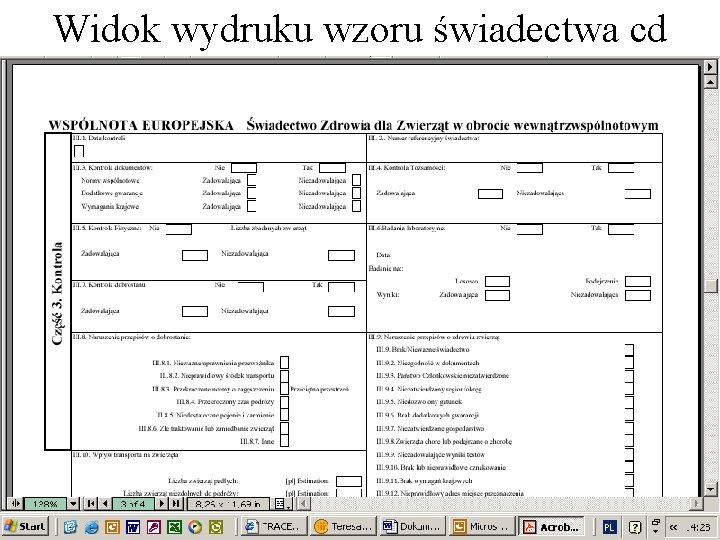720x540 pixels.
Task: Switch to the TRACE.. taskbar window
Action: (274, 526)
